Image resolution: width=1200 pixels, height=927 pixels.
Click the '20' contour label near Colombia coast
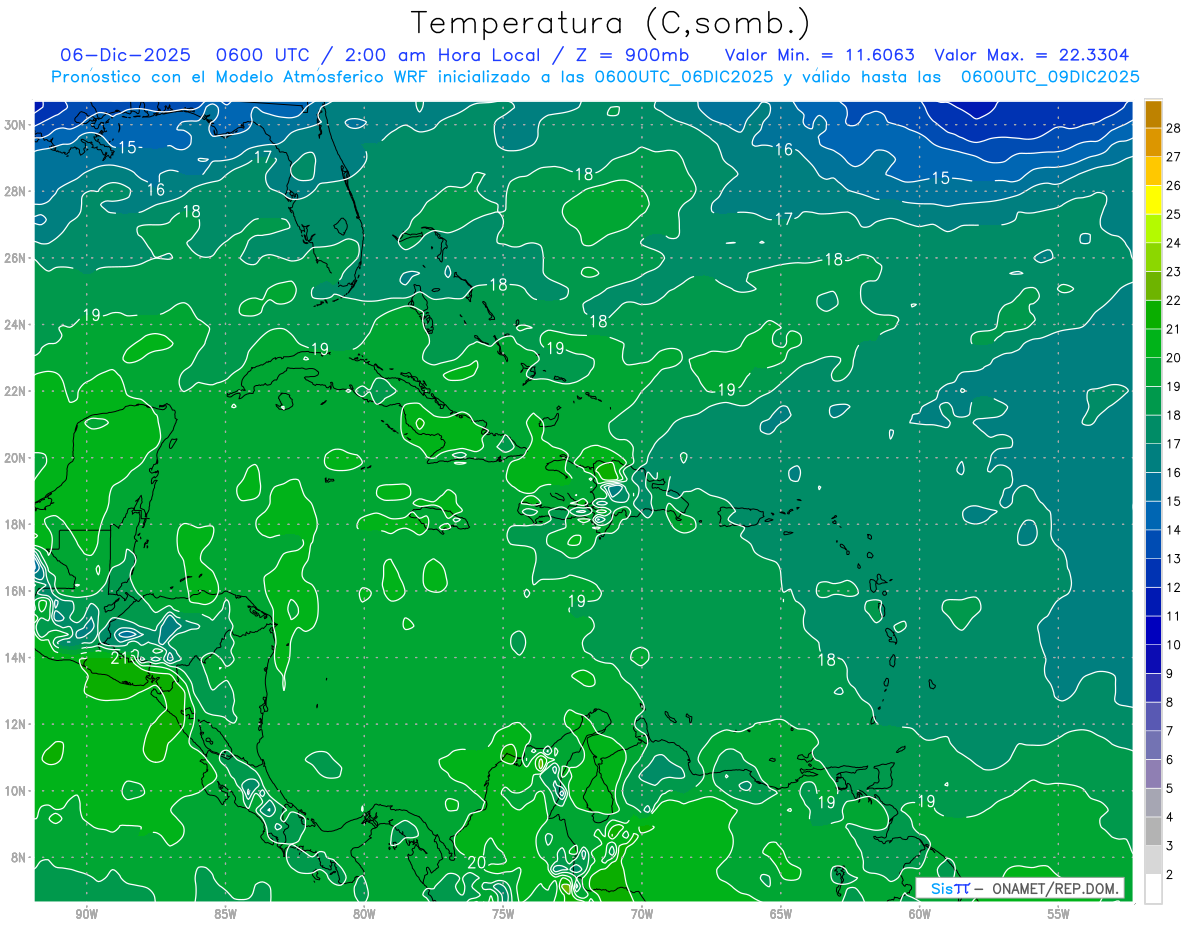click(x=477, y=862)
